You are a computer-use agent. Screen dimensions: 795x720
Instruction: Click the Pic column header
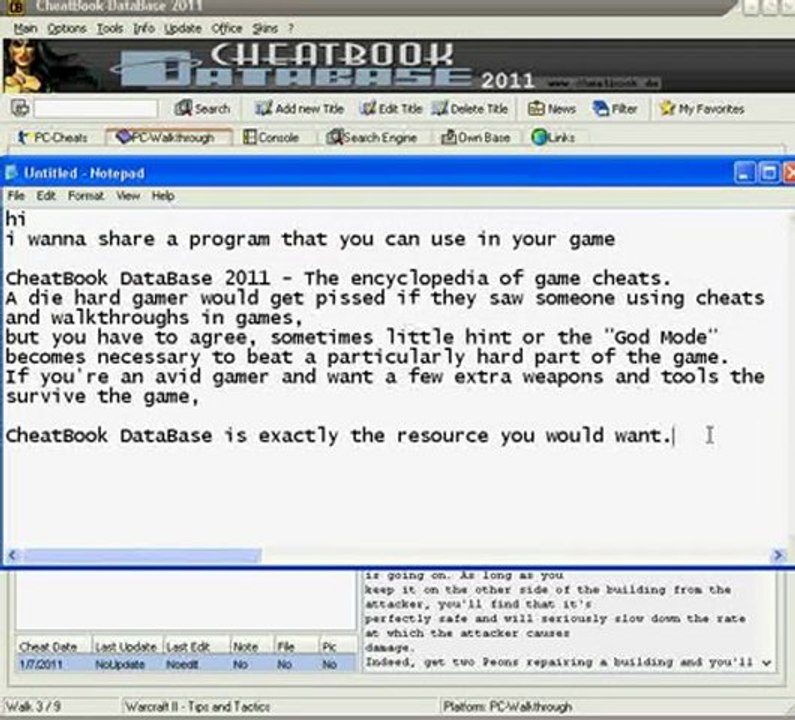pyautogui.click(x=337, y=646)
